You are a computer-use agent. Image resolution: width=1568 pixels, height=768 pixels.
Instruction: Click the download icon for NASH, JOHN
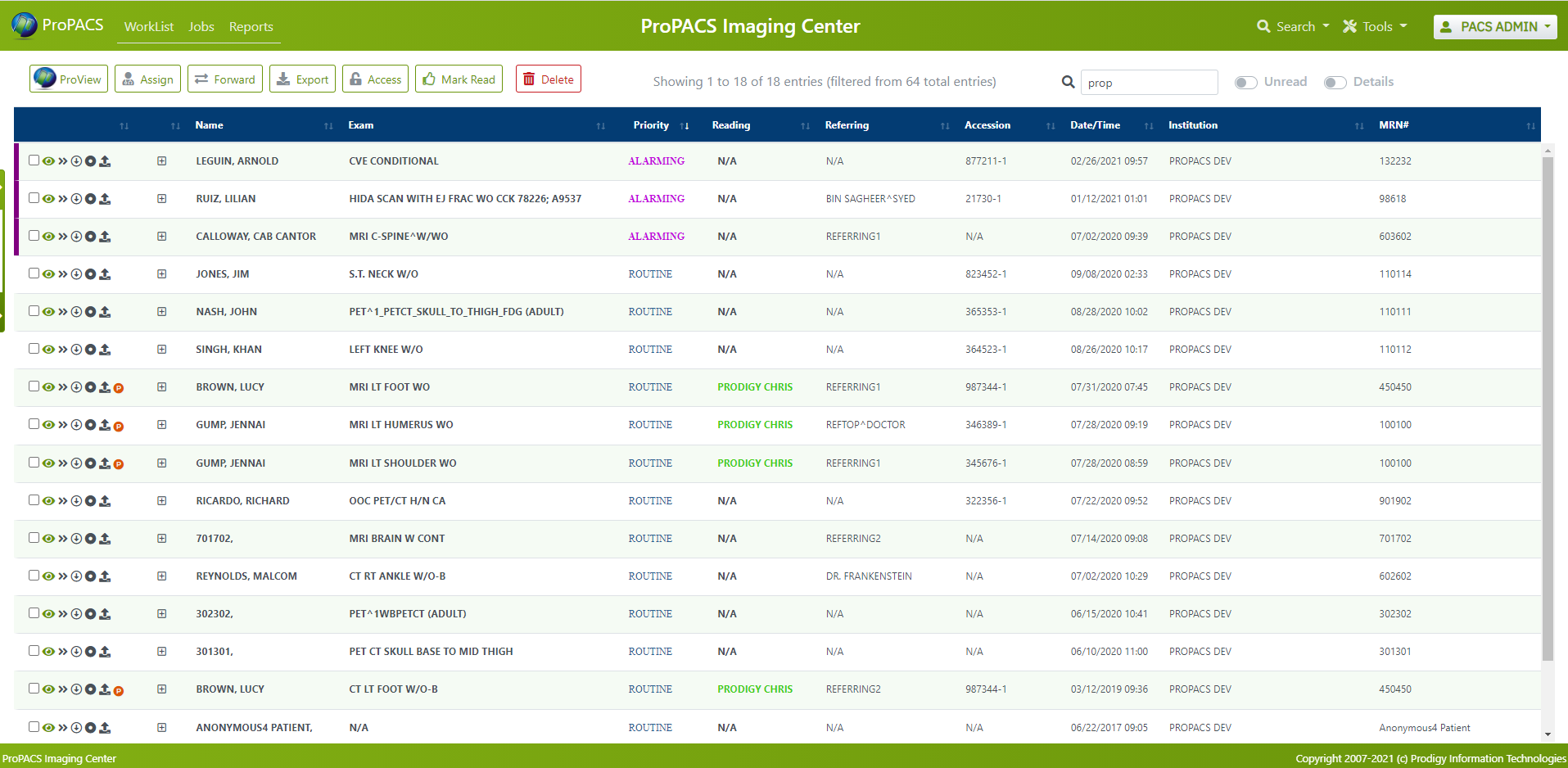pos(76,312)
